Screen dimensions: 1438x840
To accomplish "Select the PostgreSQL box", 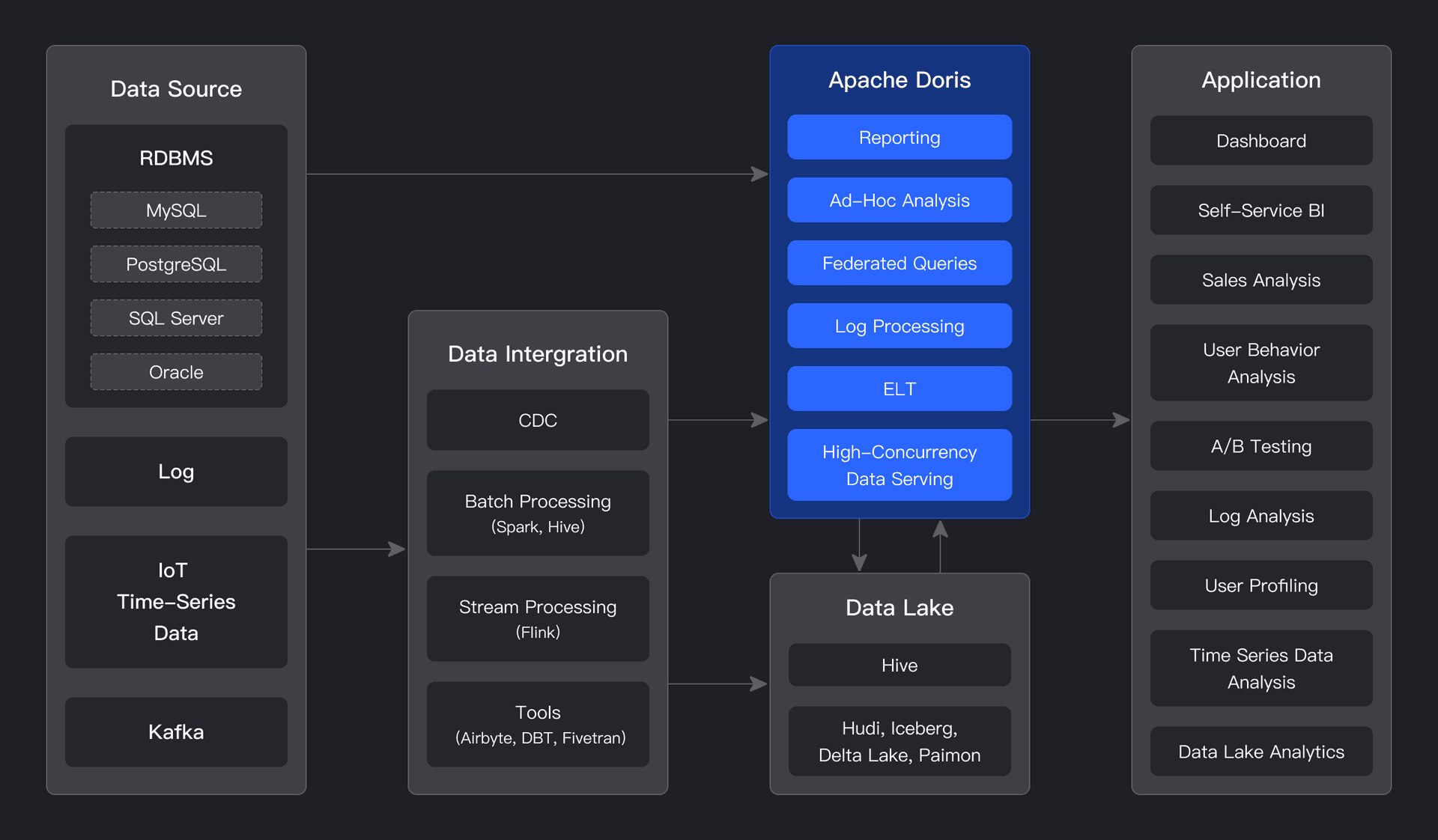I will pyautogui.click(x=176, y=264).
